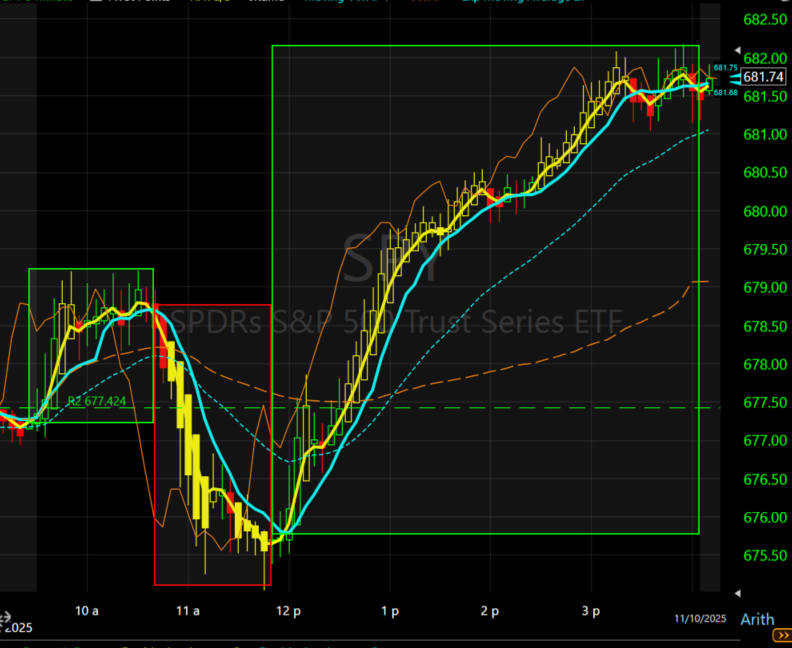Click the 681.74 current price bubble
Image resolution: width=792 pixels, height=648 pixels.
(x=763, y=77)
